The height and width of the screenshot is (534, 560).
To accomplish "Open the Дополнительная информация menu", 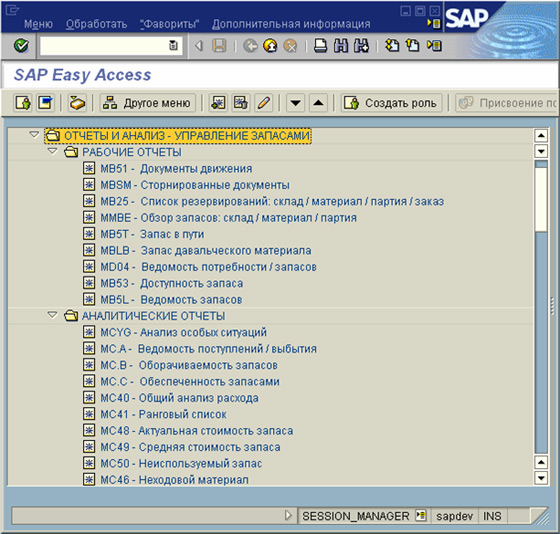I will tap(291, 24).
